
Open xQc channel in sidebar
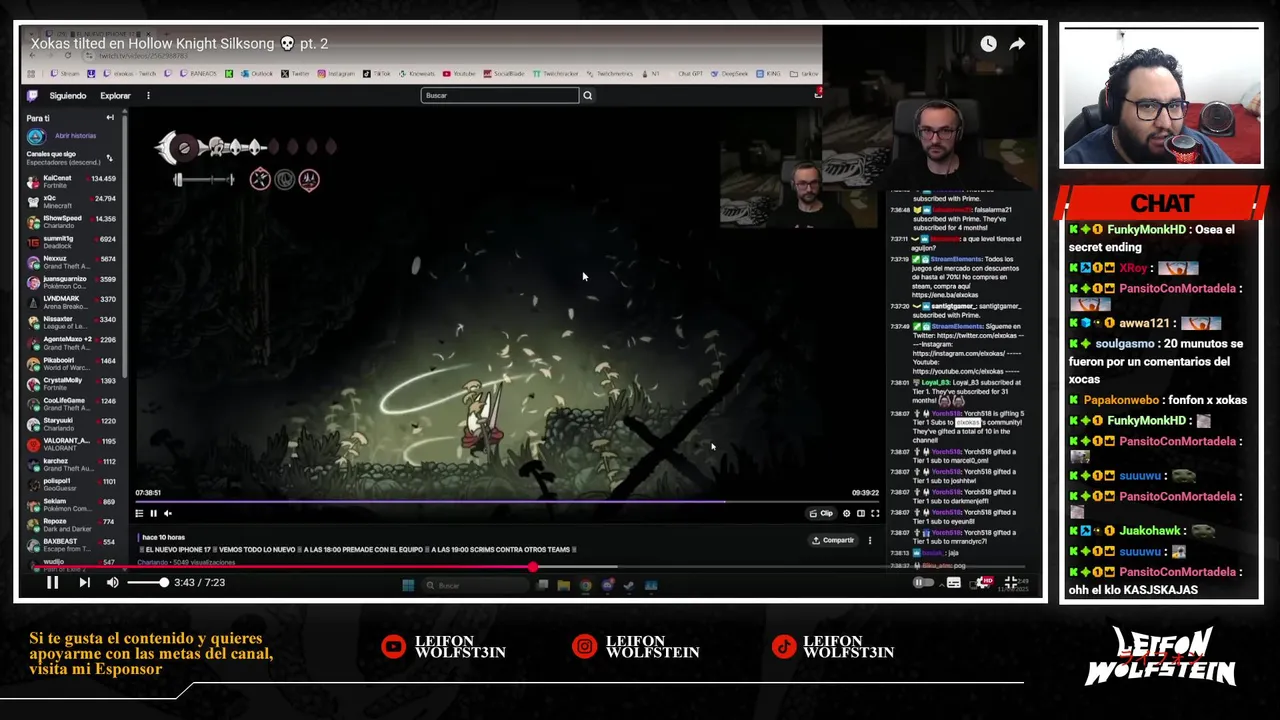[x=72, y=202]
